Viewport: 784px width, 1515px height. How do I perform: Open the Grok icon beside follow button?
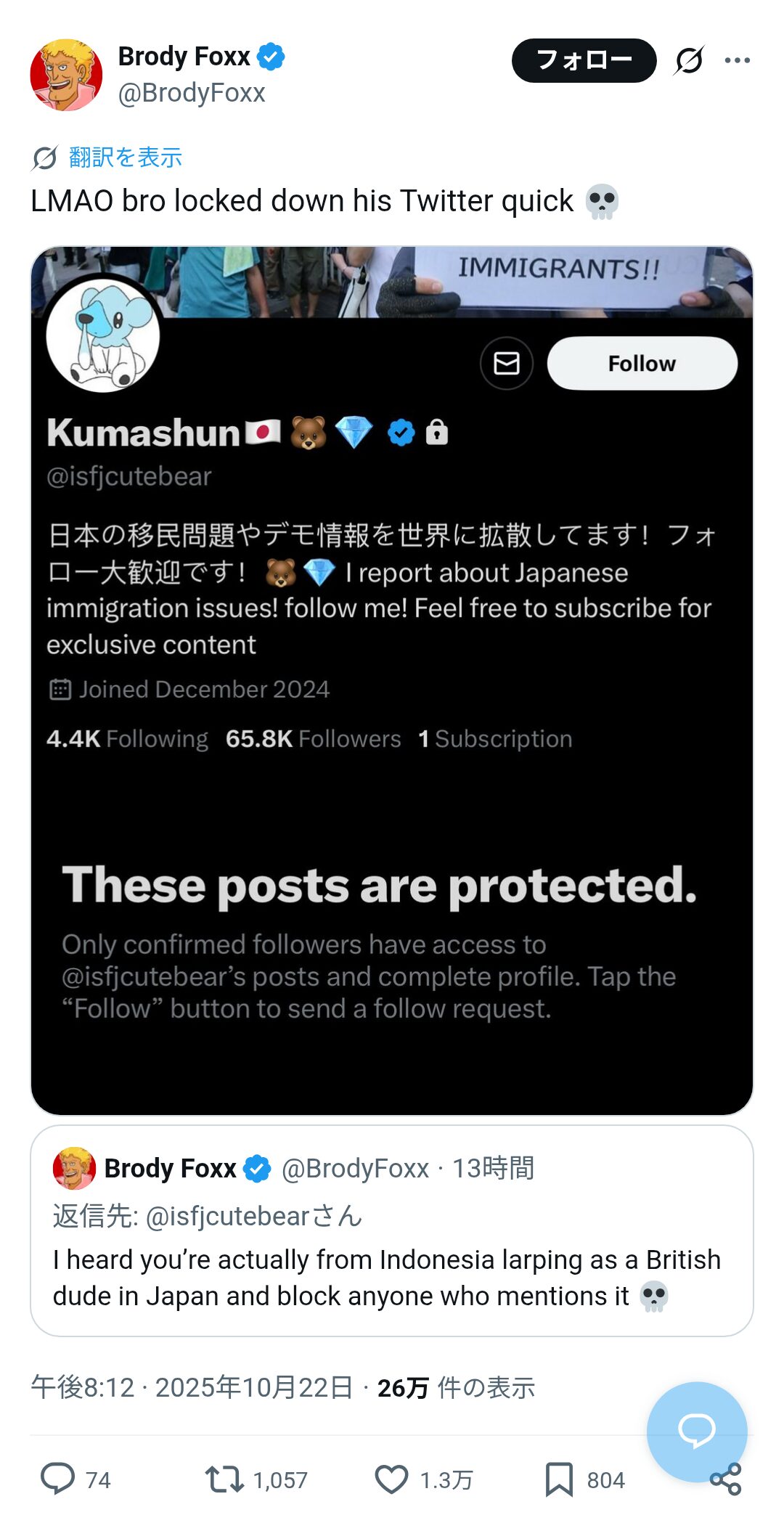pos(688,60)
